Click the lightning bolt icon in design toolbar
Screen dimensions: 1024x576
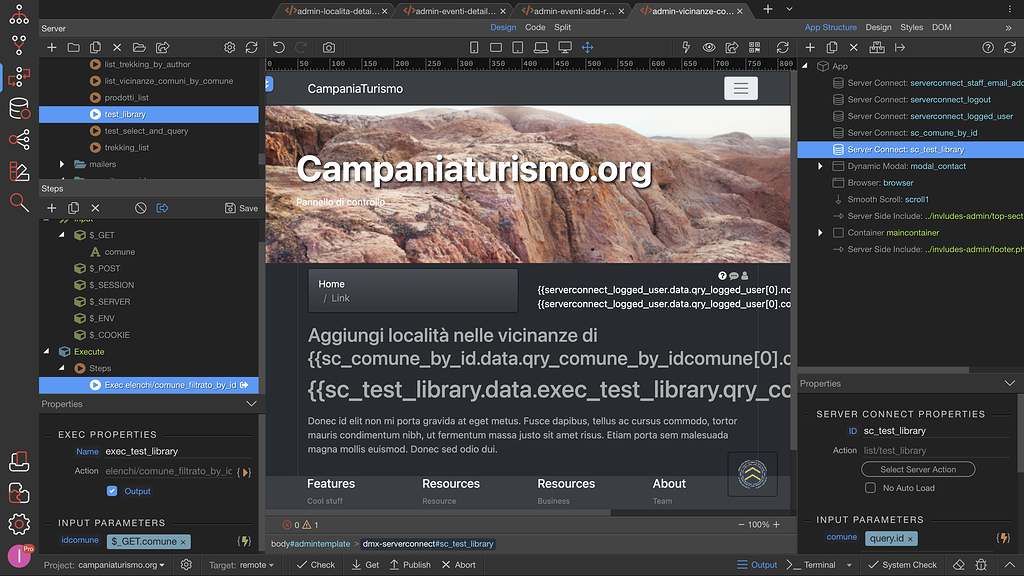685,48
